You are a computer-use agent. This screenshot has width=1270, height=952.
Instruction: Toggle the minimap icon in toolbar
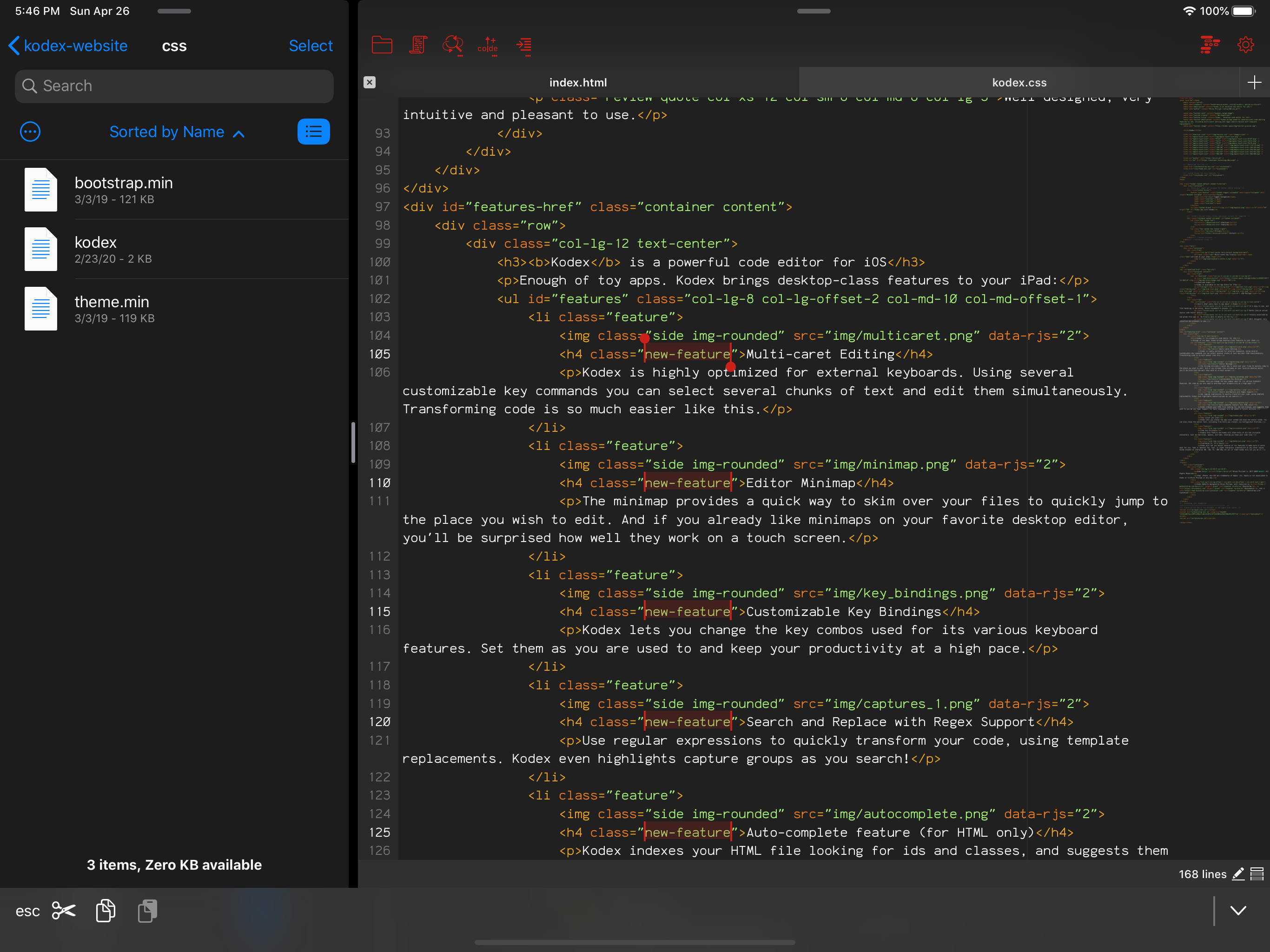tap(1210, 45)
